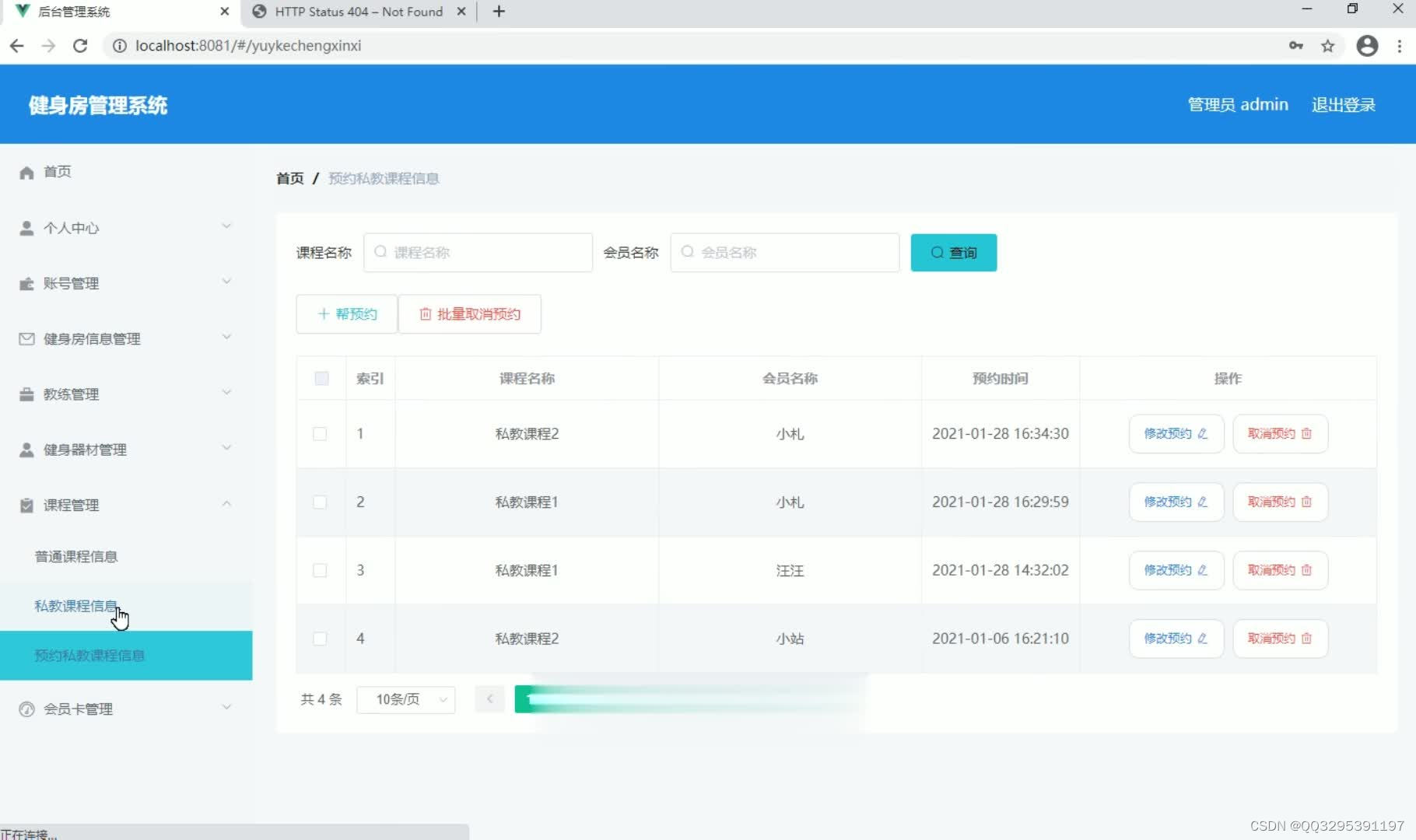Focus the 会员名称 search input
The height and width of the screenshot is (840, 1416).
pos(785,253)
